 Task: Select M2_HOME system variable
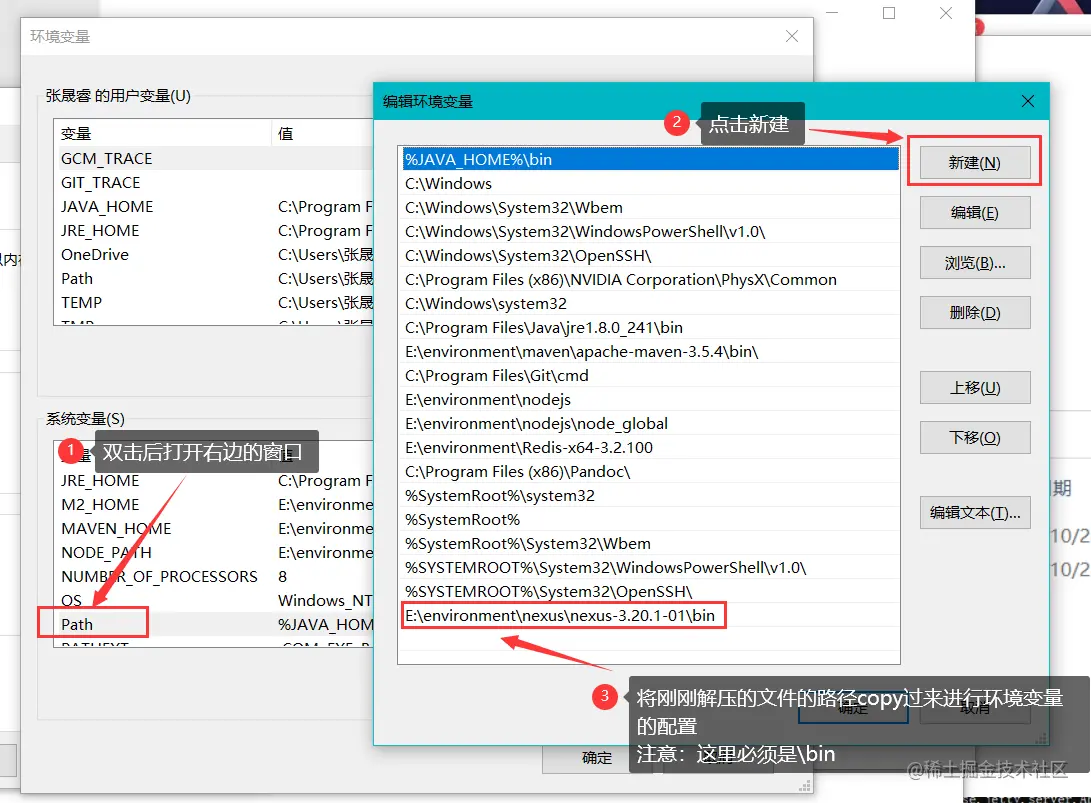(214, 504)
